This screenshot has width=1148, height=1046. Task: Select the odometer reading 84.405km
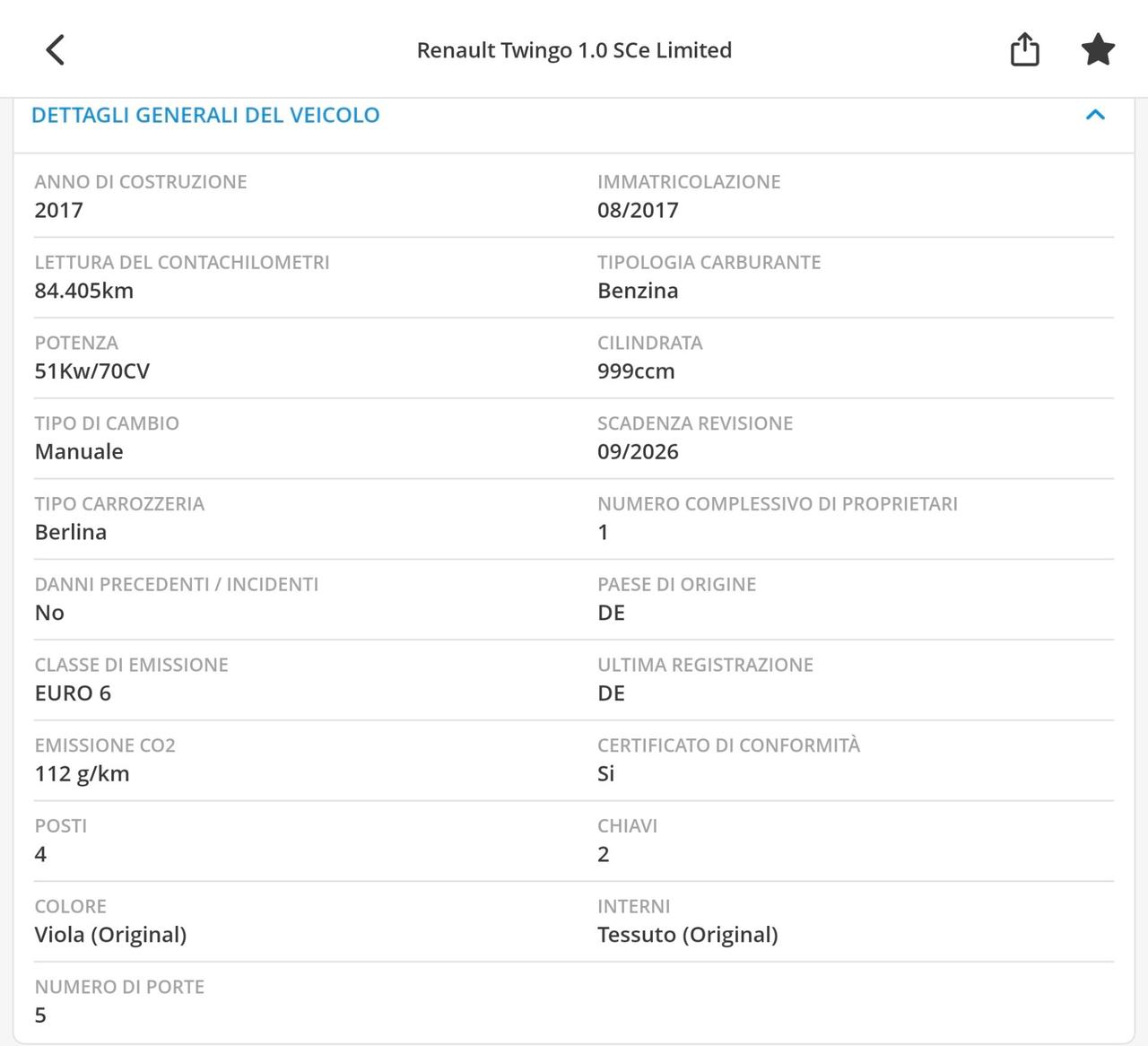point(84,291)
